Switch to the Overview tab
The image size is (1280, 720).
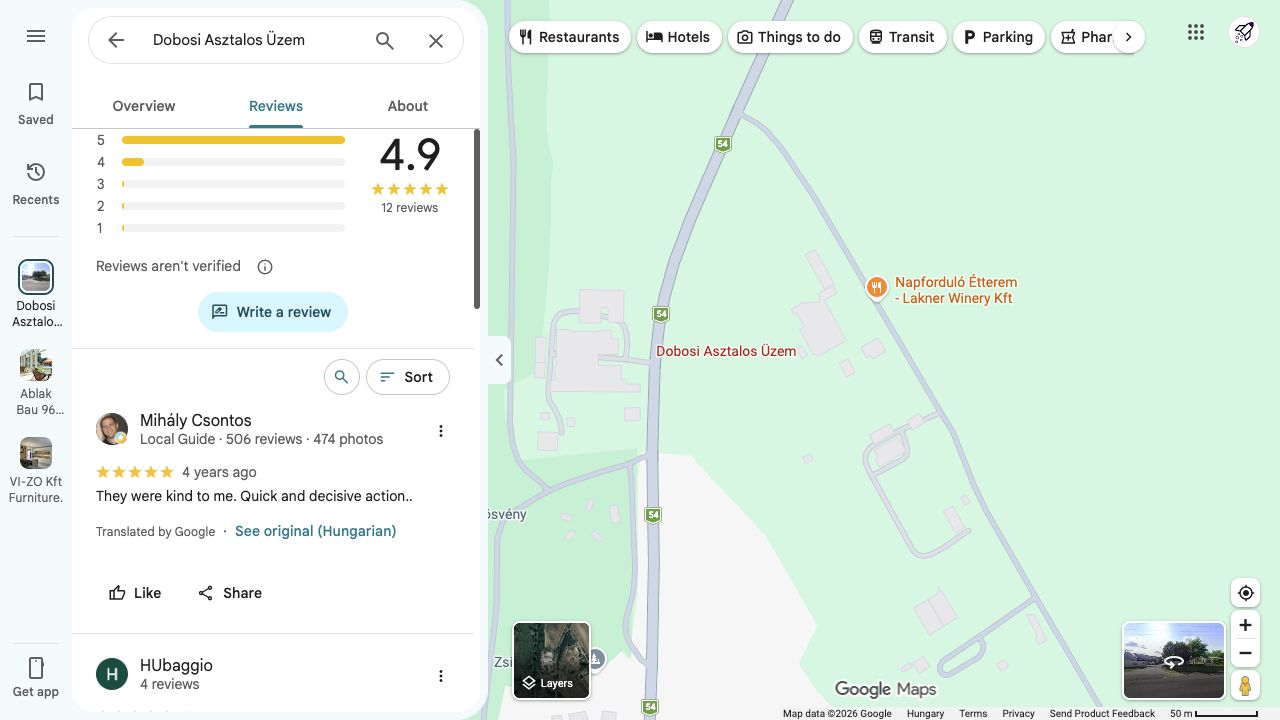coord(144,106)
